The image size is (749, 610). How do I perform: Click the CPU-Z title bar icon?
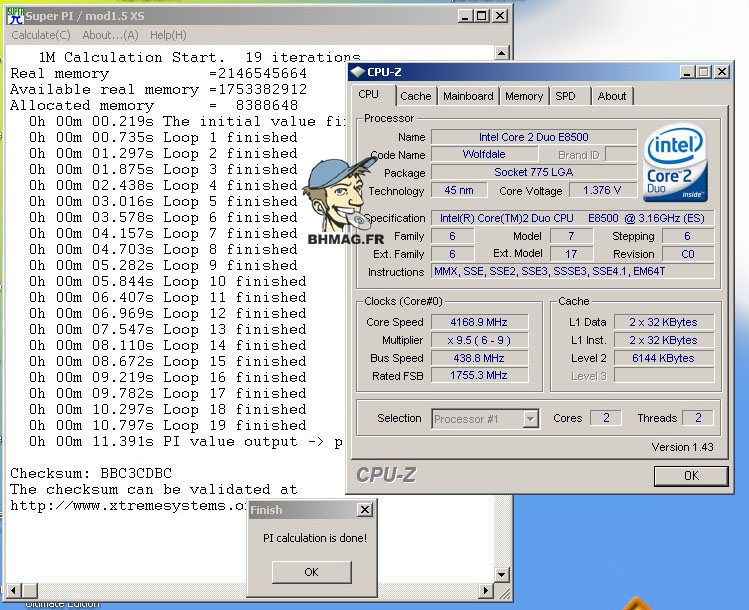click(358, 72)
